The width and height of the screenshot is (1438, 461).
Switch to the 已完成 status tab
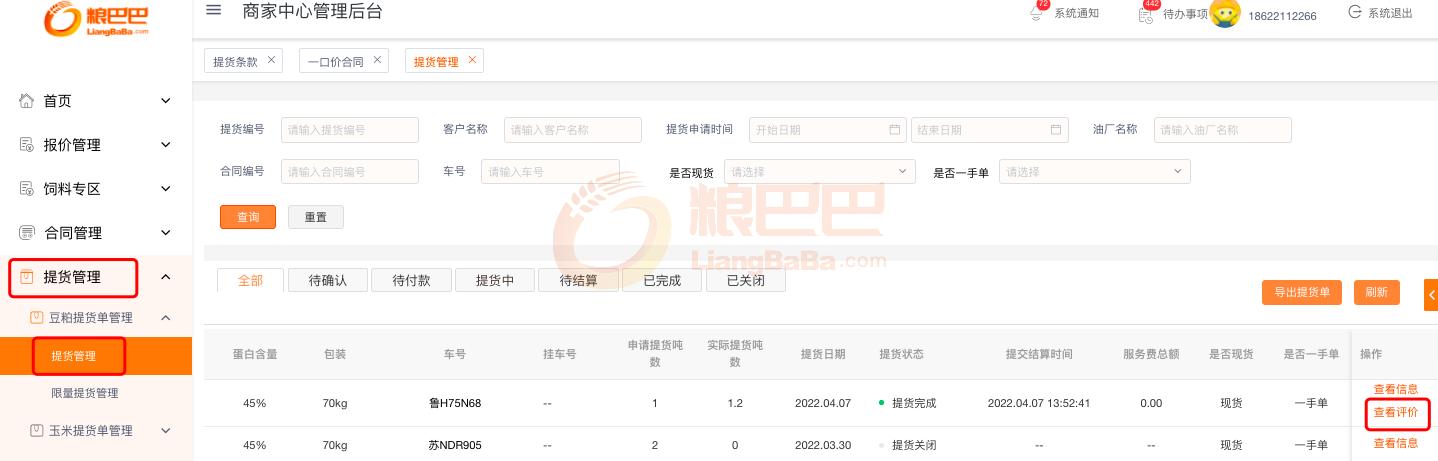[662, 281]
